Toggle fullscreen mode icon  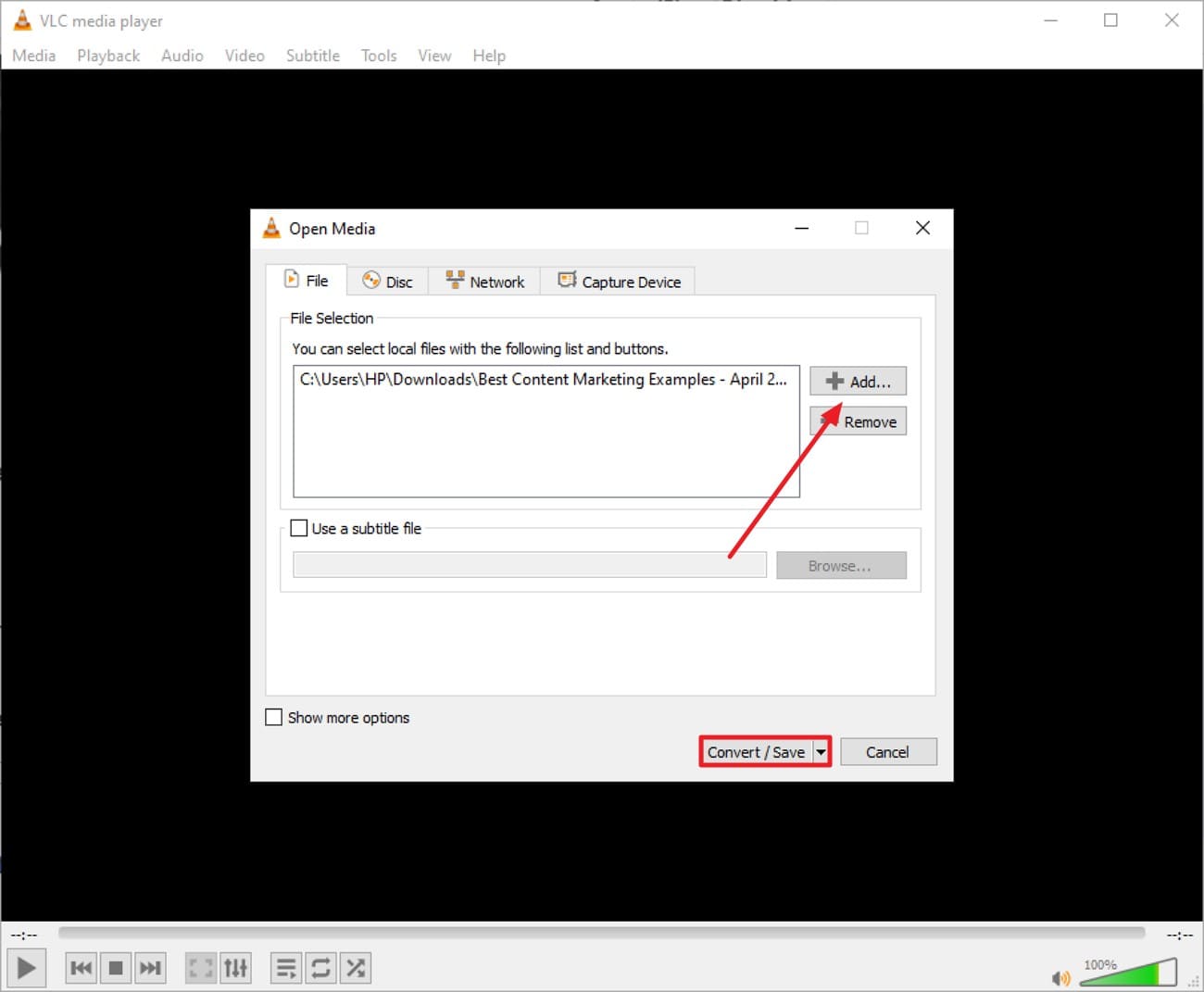click(200, 967)
